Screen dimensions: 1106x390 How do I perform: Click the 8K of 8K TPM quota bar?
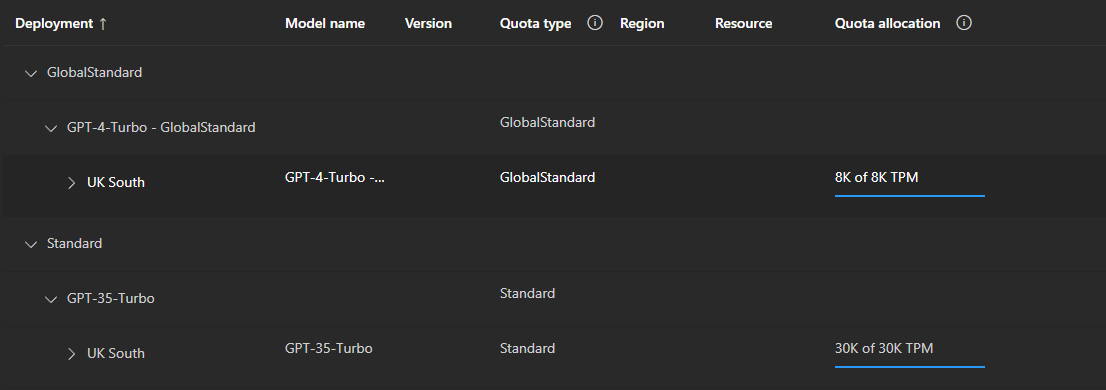coord(909,195)
